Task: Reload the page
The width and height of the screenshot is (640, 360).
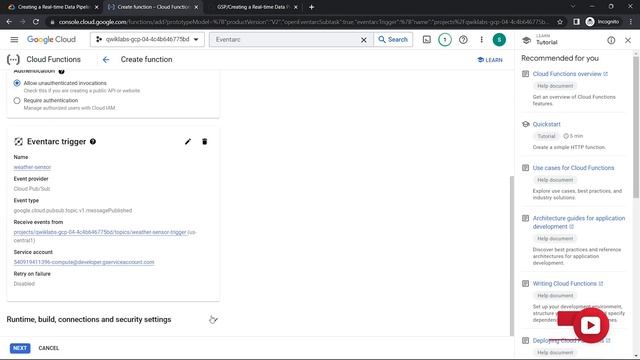Action: [36, 22]
